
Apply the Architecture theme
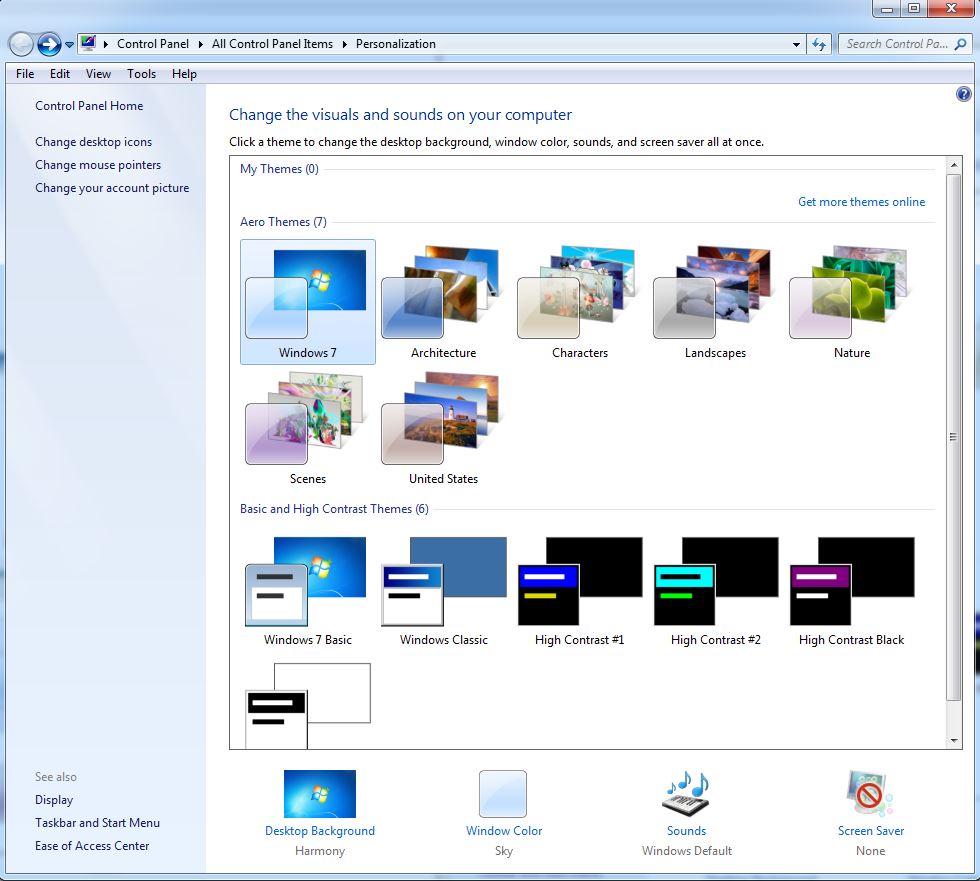(x=443, y=302)
